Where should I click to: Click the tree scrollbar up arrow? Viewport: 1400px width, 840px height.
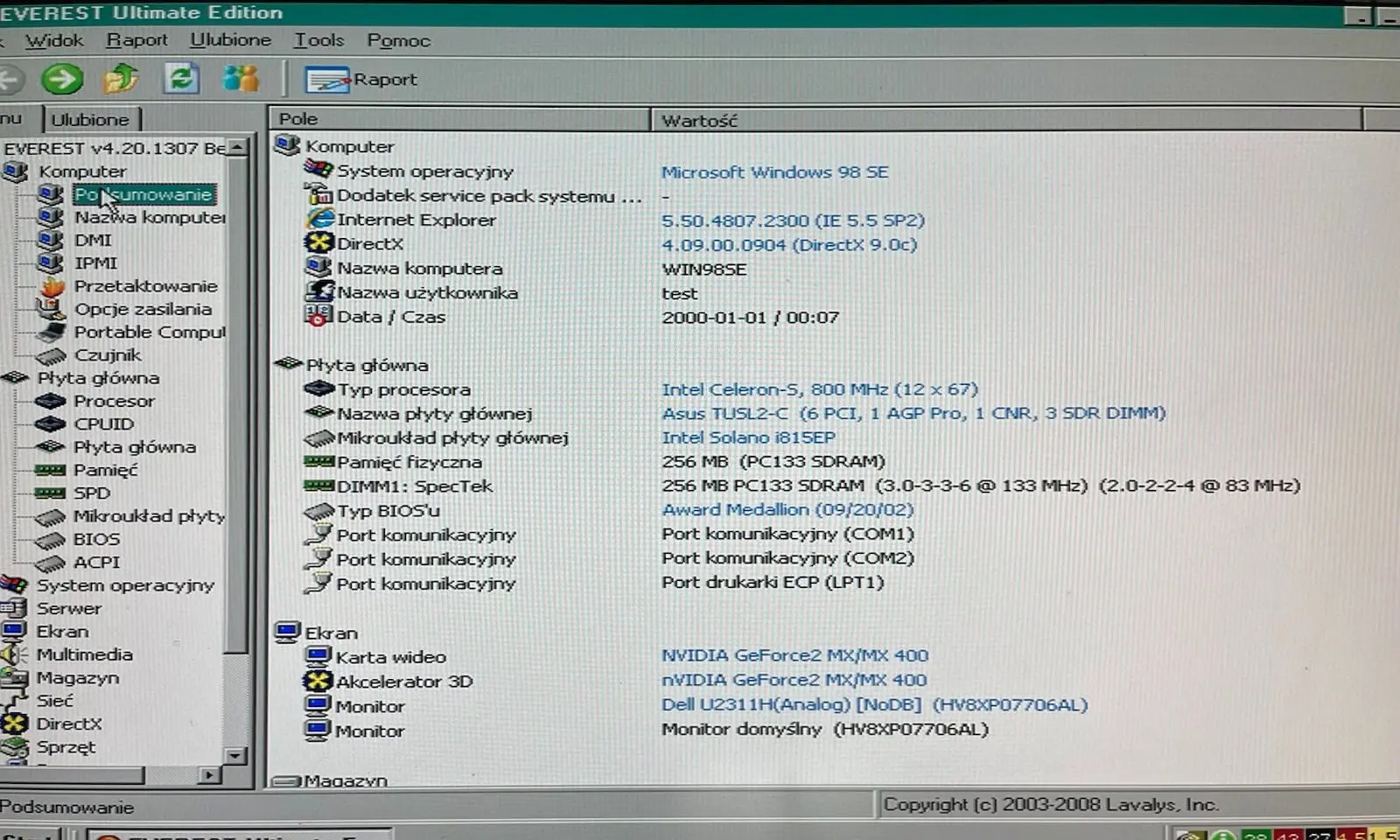click(x=236, y=148)
